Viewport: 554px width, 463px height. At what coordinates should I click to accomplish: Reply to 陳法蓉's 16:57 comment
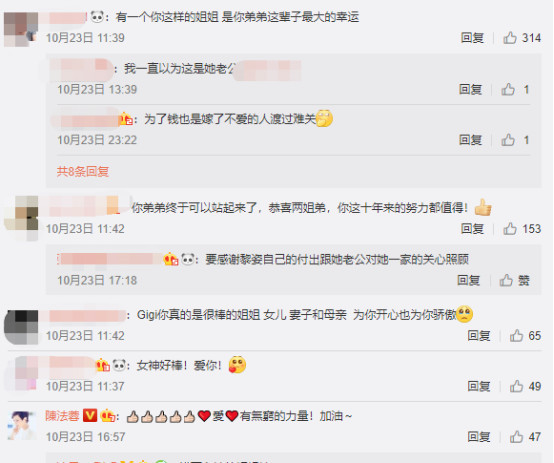pos(479,437)
